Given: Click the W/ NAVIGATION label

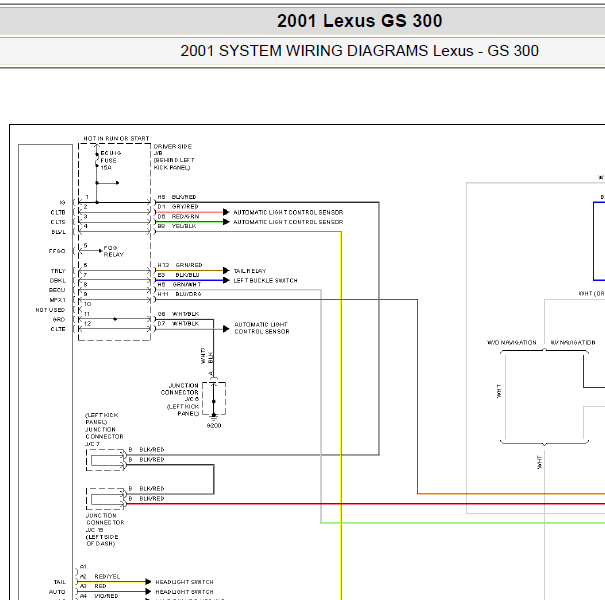Looking at the screenshot, I should click(x=573, y=343).
